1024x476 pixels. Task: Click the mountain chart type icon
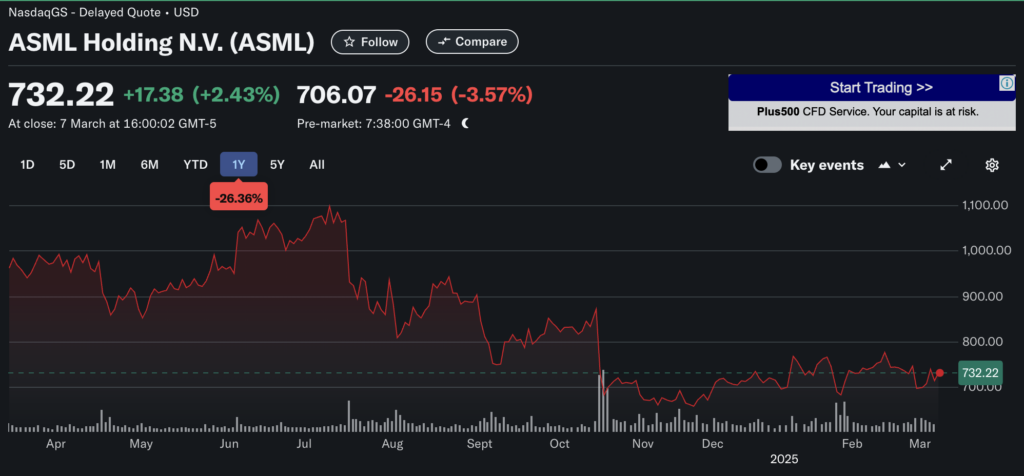pos(884,165)
